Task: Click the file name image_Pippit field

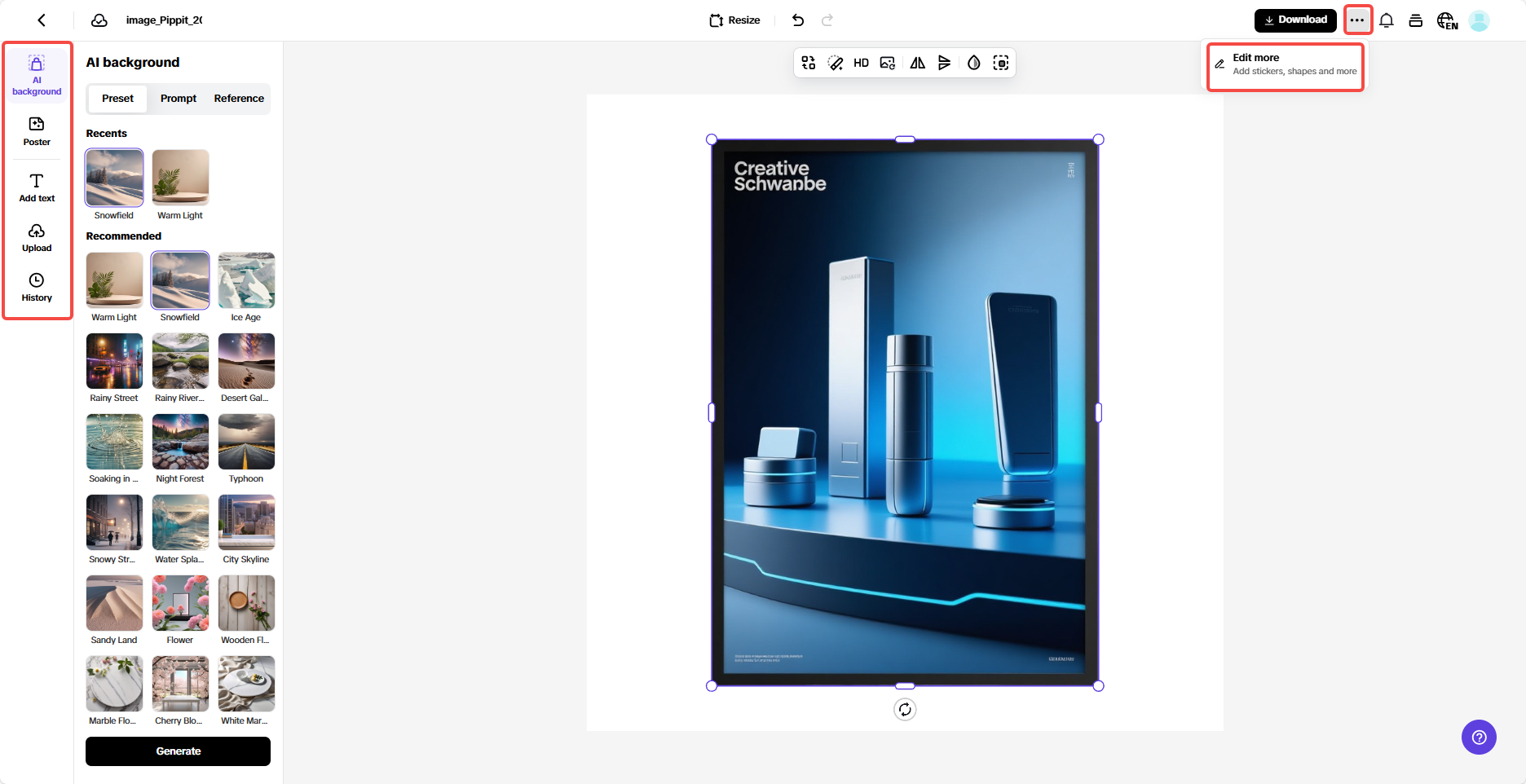Action: (164, 20)
